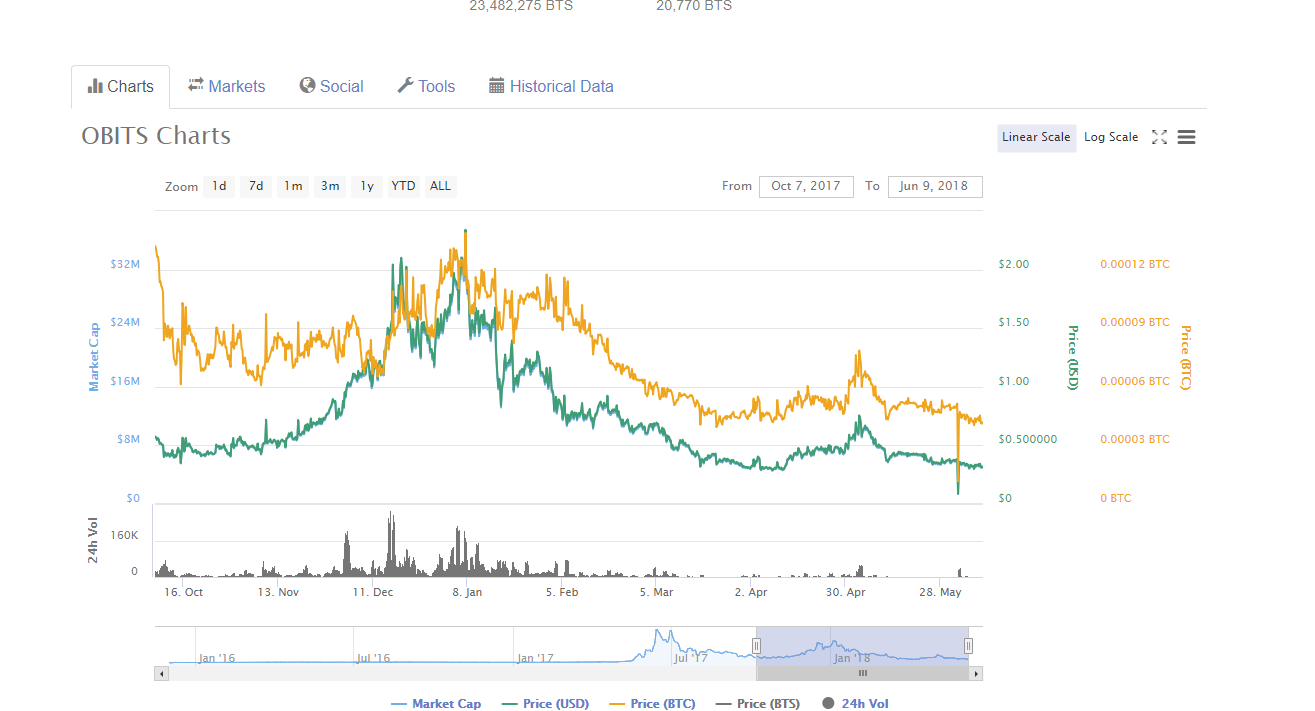Image resolution: width=1315 pixels, height=711 pixels.
Task: Click the 11. Dec date axis label
Action: 372,592
